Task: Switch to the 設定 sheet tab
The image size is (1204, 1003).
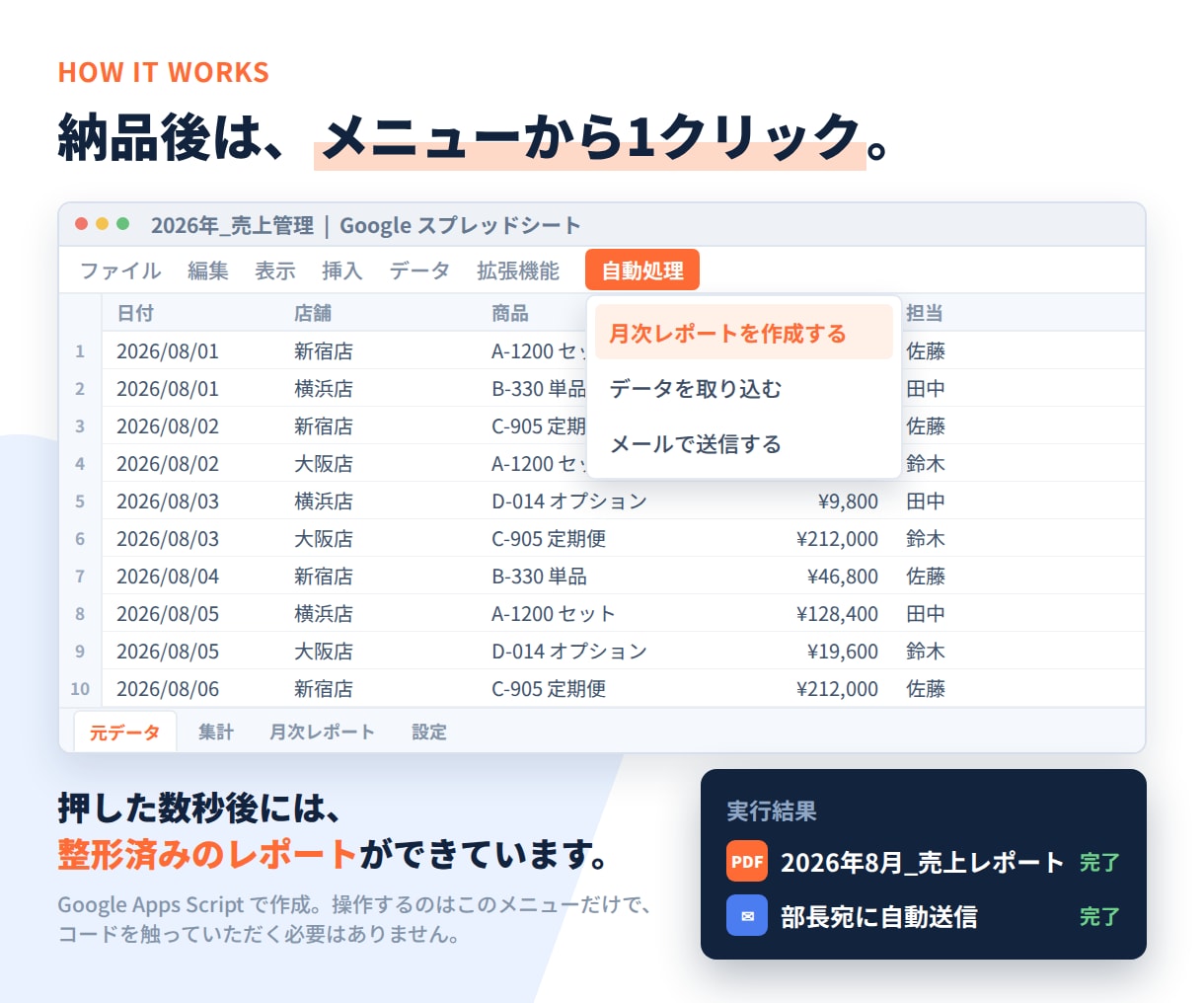Action: (429, 732)
